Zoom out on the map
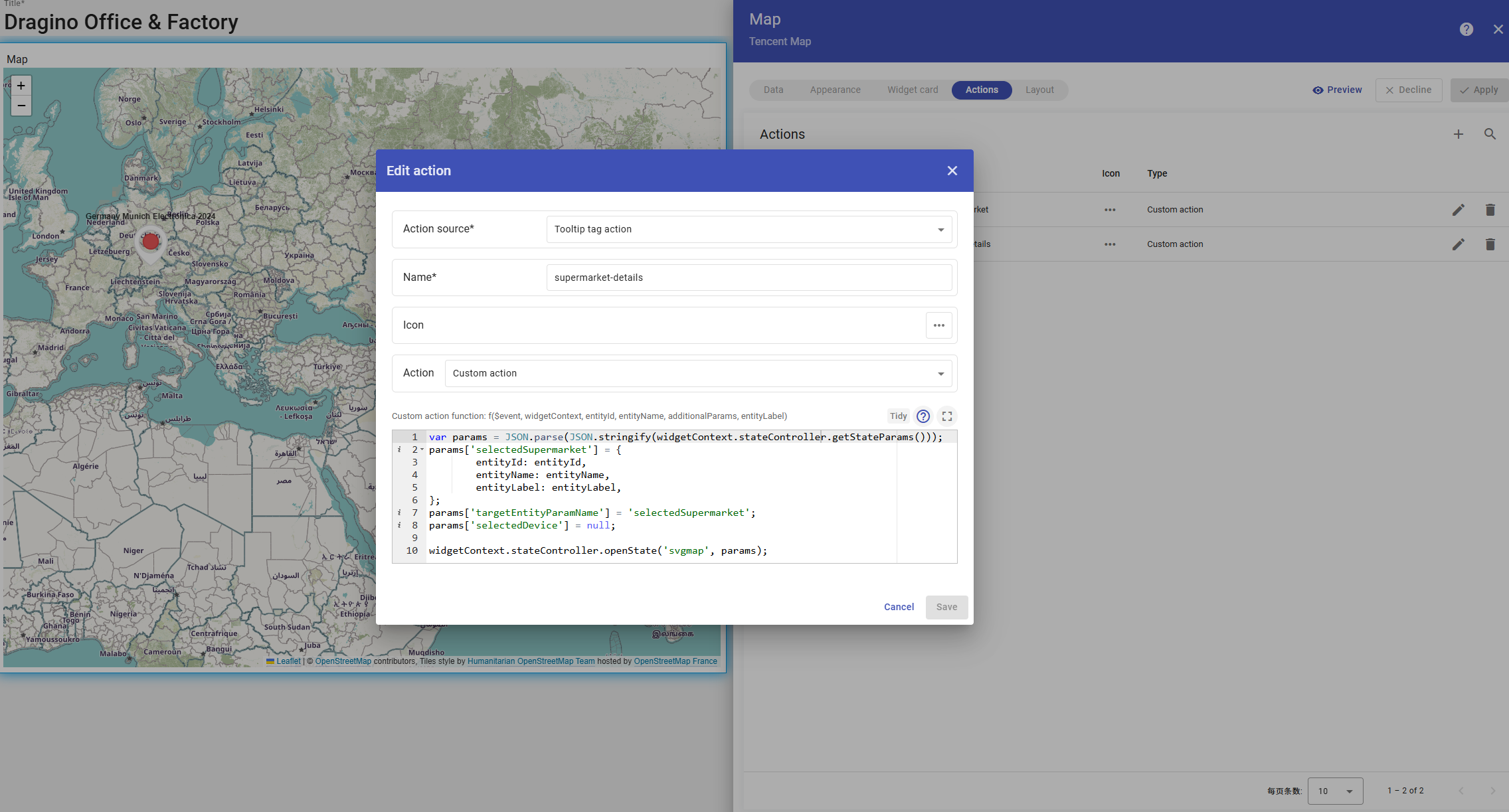The width and height of the screenshot is (1509, 812). coord(21,106)
